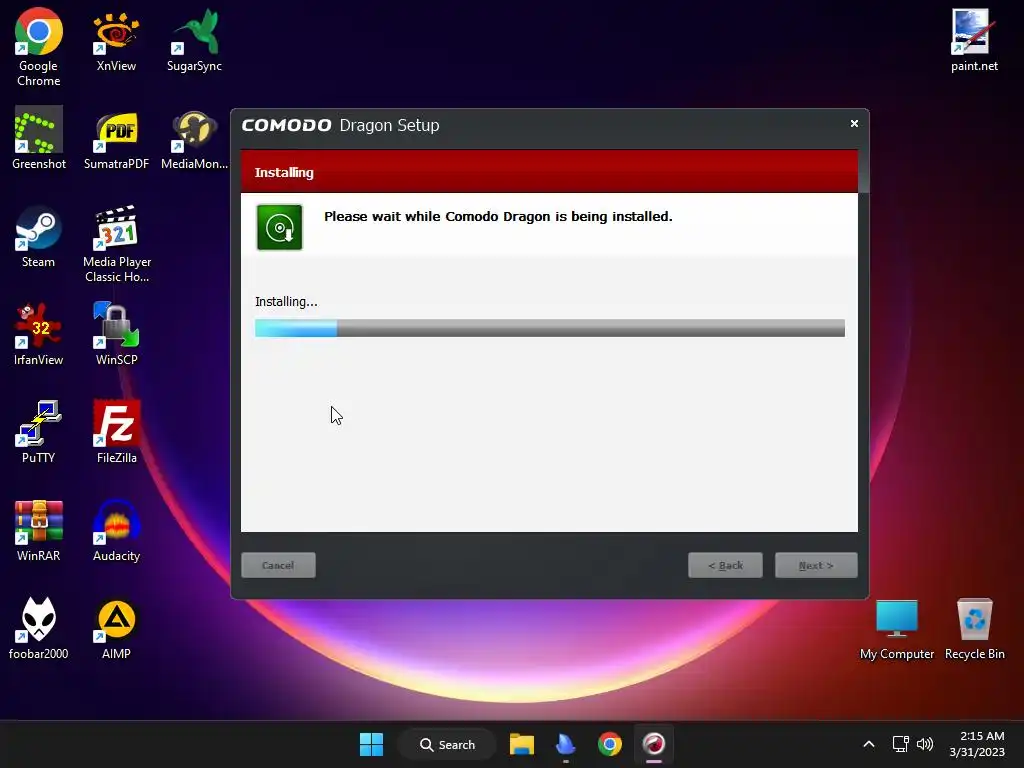Viewport: 1024px width, 768px height.
Task: Launch the AIMP desktop shortcut
Action: 116,628
